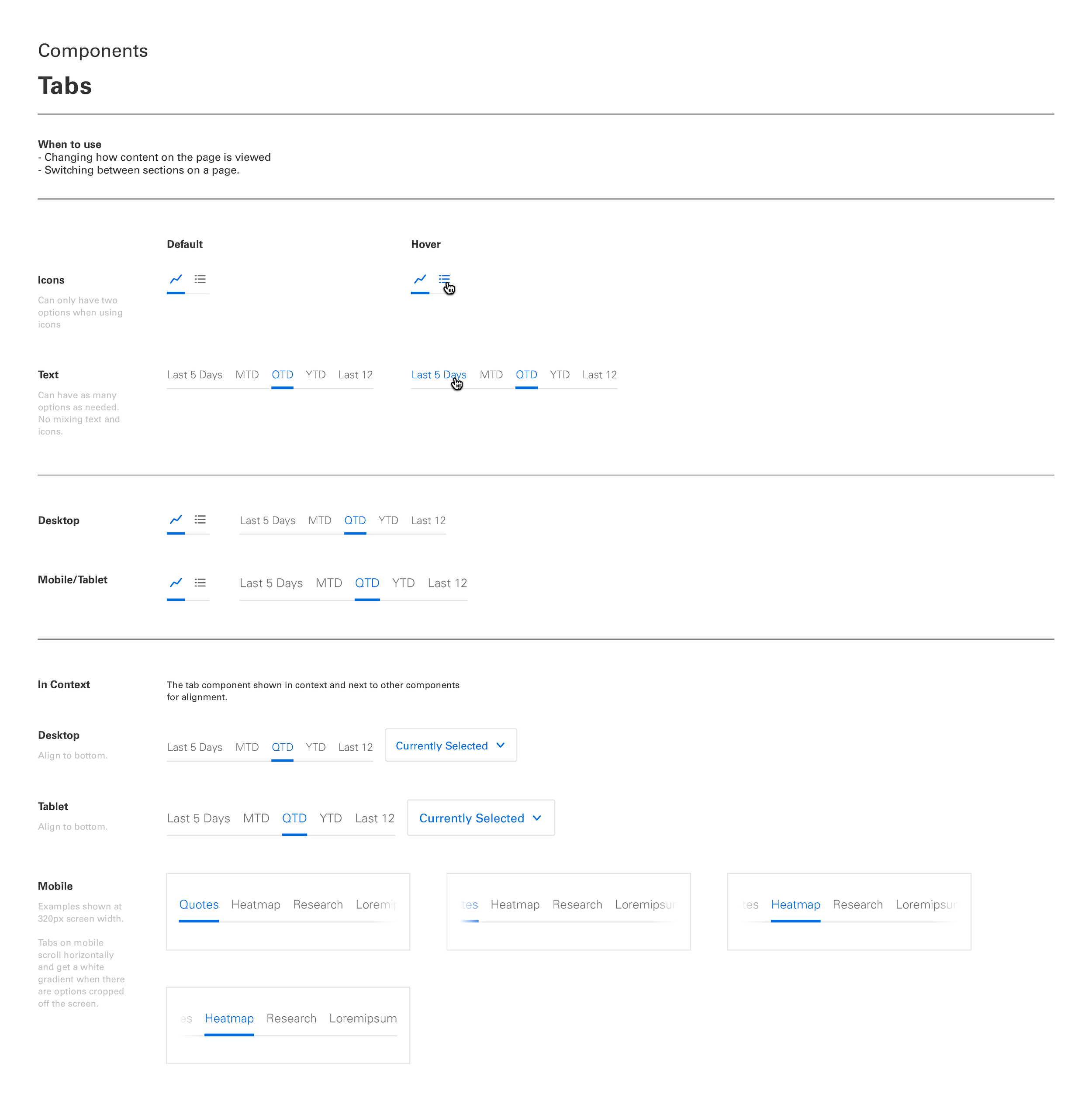Select the Research tab in the second mobile example
This screenshot has width=1092, height=1101.
coord(577,904)
